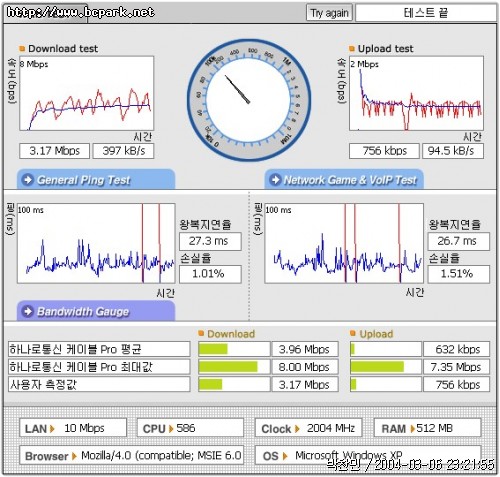Select the 1.01% loss rate value
This screenshot has width=500, height=477.
point(210,274)
